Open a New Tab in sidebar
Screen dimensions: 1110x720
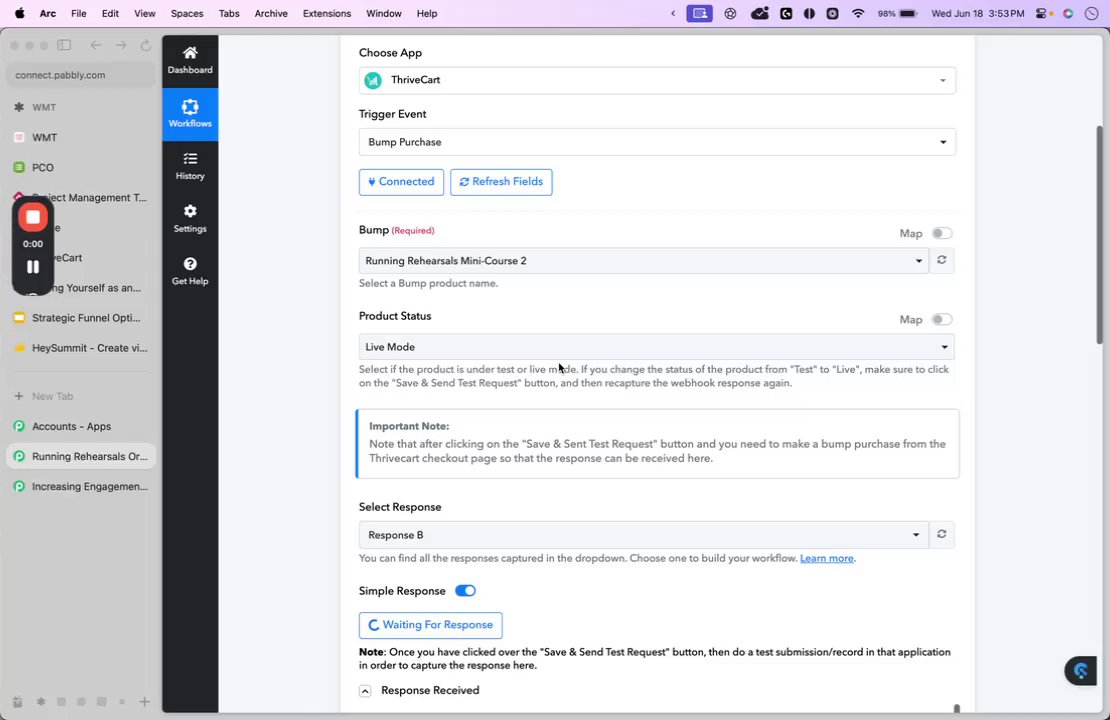81,396
